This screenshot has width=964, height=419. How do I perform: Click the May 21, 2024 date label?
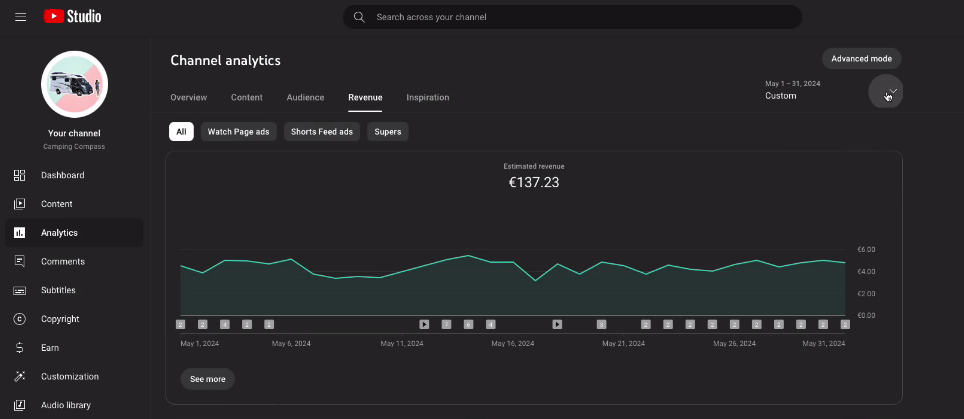[623, 343]
